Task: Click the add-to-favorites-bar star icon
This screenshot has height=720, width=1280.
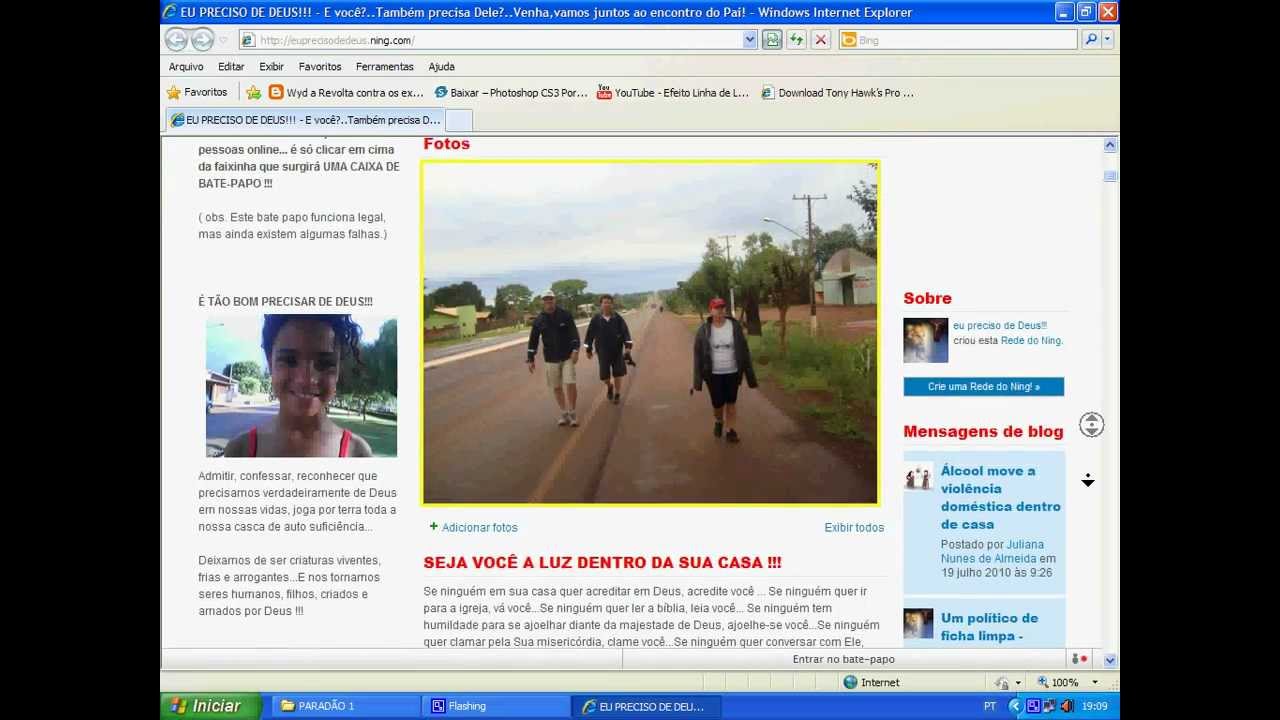Action: (254, 92)
